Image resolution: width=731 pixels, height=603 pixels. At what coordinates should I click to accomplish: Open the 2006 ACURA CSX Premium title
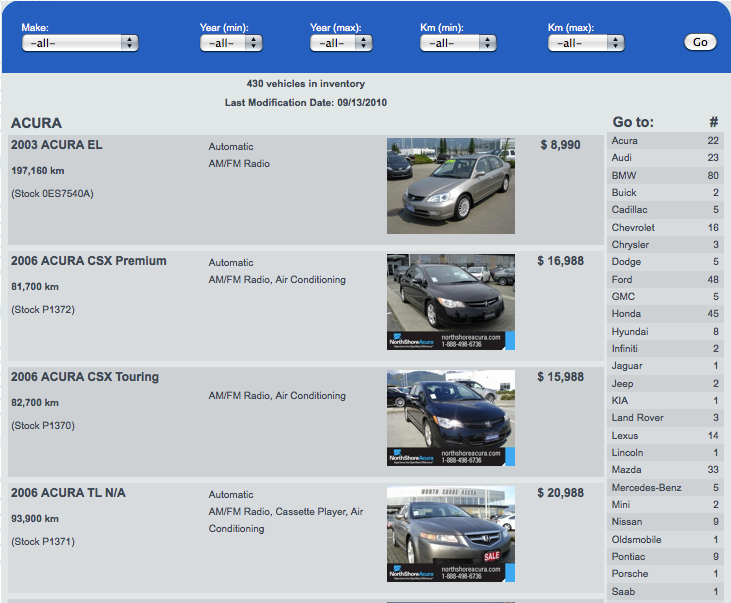(x=89, y=261)
